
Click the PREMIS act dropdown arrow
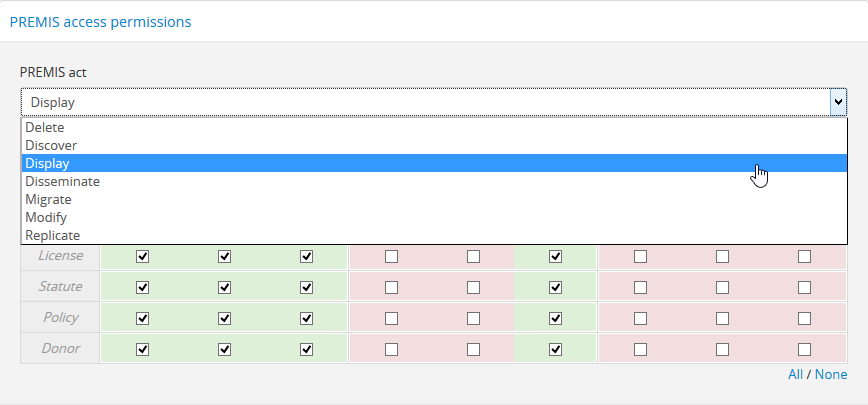click(x=837, y=102)
